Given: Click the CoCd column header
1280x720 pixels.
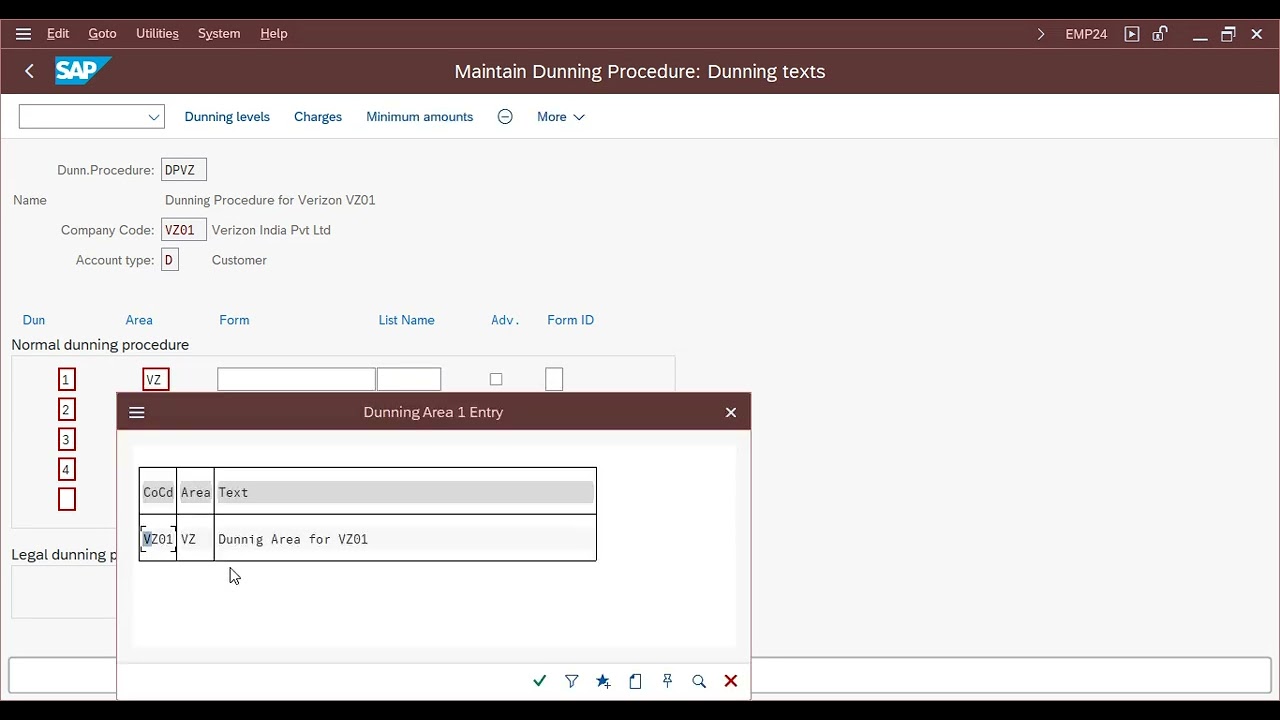Looking at the screenshot, I should [x=158, y=492].
